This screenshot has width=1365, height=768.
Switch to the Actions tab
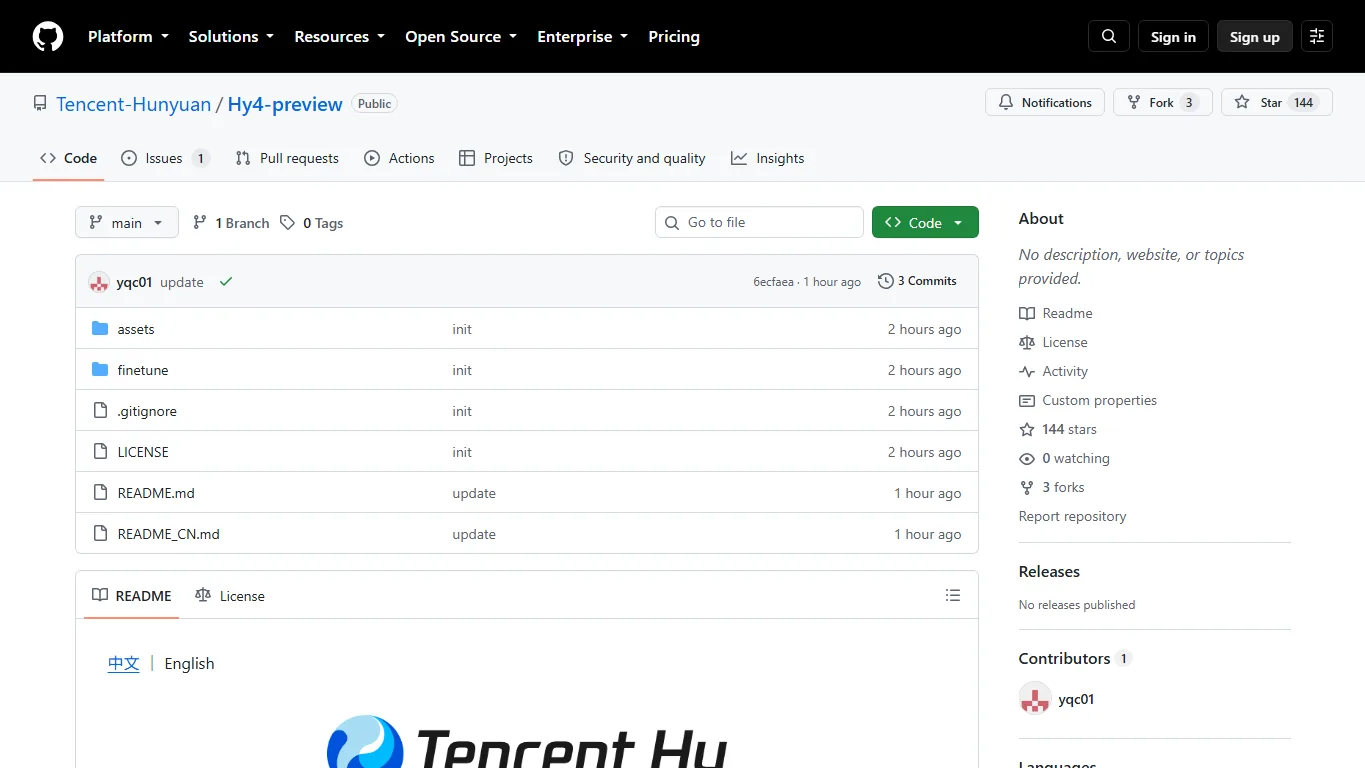tap(399, 158)
